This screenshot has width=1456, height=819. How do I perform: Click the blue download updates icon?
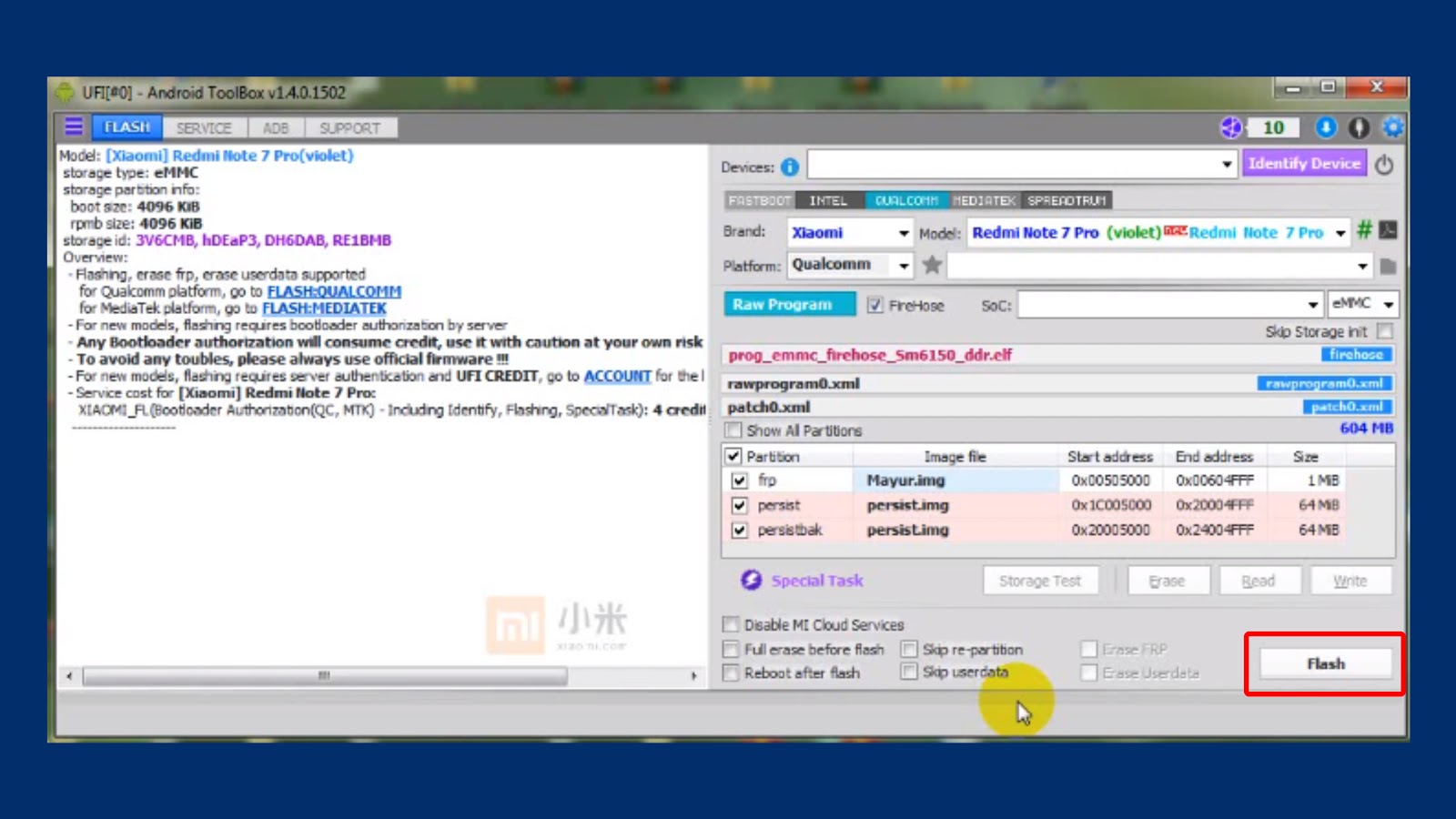(1326, 127)
